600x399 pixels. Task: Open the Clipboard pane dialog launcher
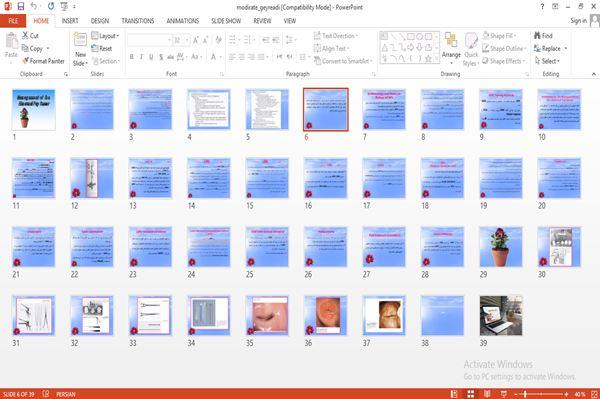[66, 74]
